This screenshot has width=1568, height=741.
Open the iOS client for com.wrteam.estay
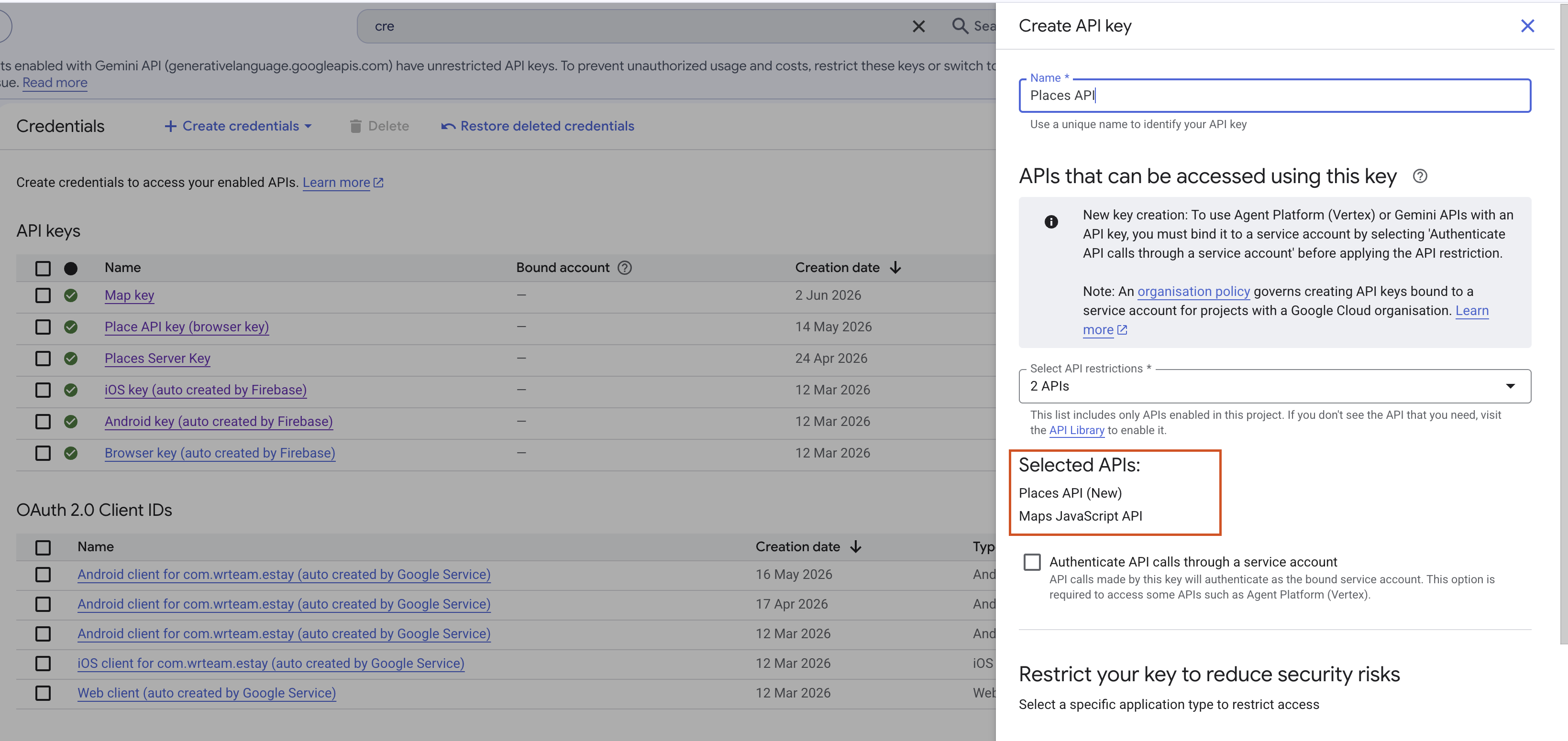pos(270,663)
